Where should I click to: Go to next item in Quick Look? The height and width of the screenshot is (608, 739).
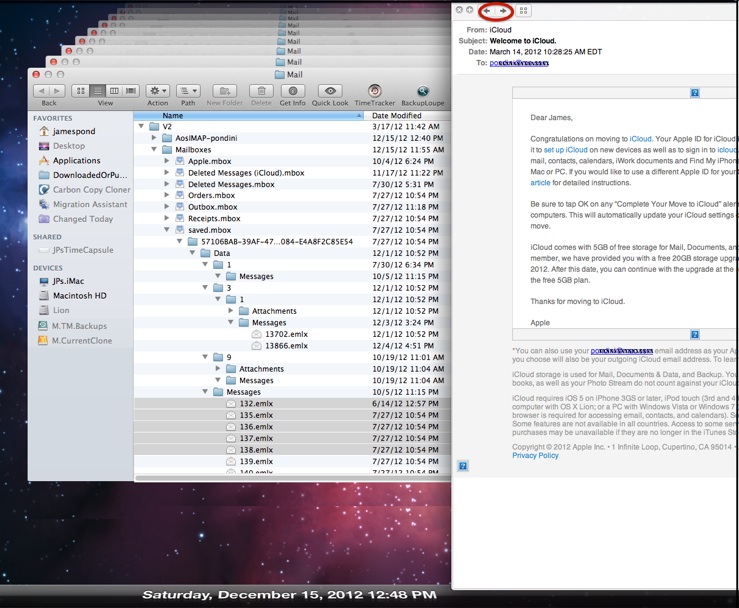coord(503,11)
